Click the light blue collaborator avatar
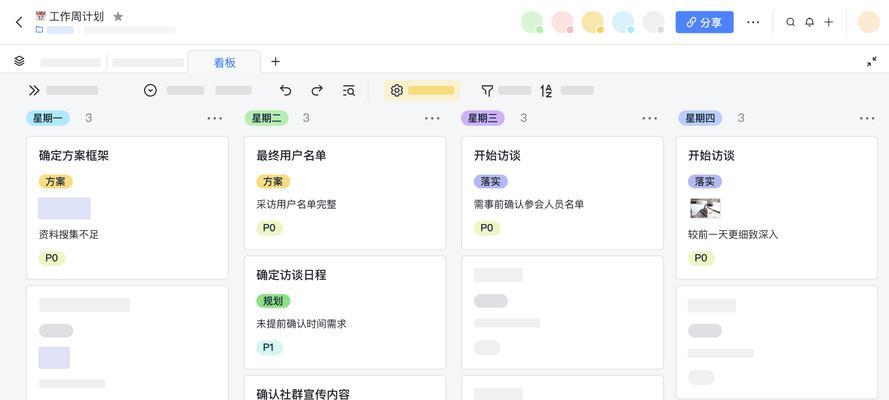 [x=623, y=22]
